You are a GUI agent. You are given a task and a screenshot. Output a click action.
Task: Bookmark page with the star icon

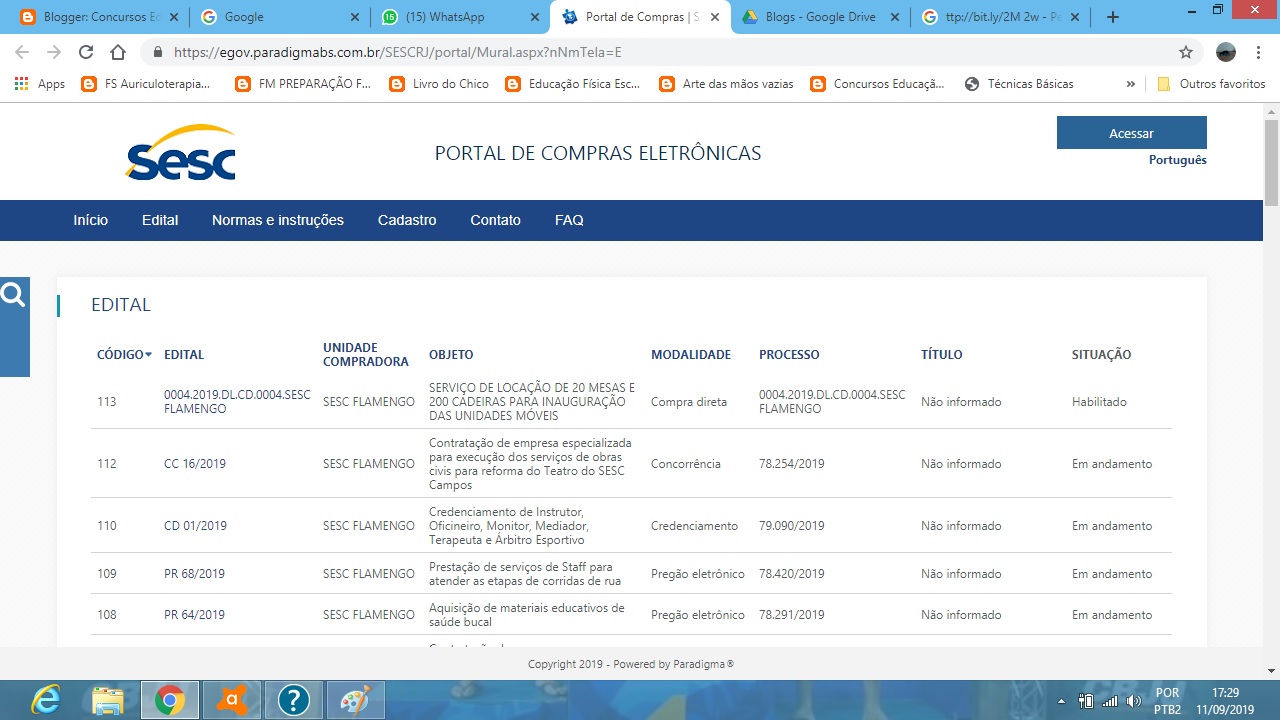(1186, 52)
